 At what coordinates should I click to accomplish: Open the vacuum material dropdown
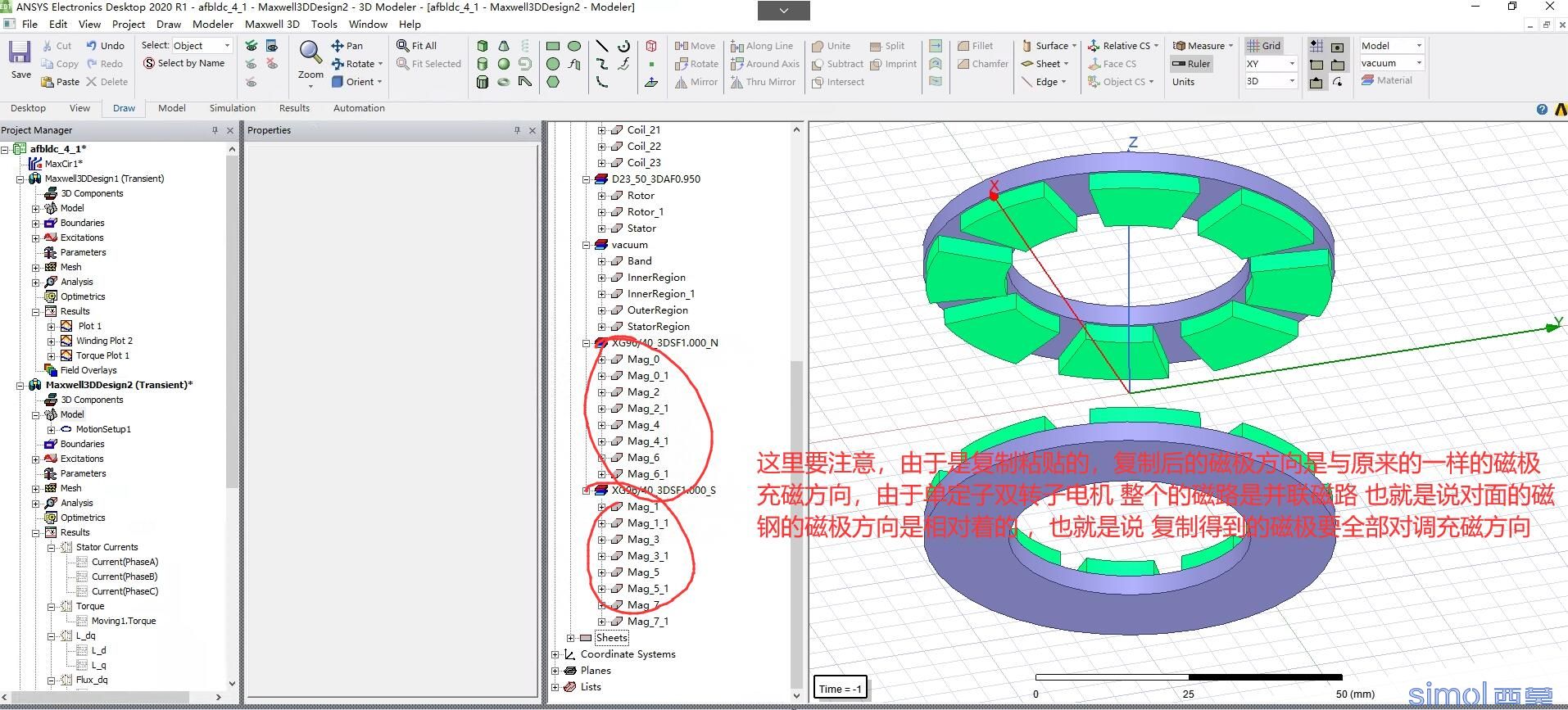(1391, 63)
